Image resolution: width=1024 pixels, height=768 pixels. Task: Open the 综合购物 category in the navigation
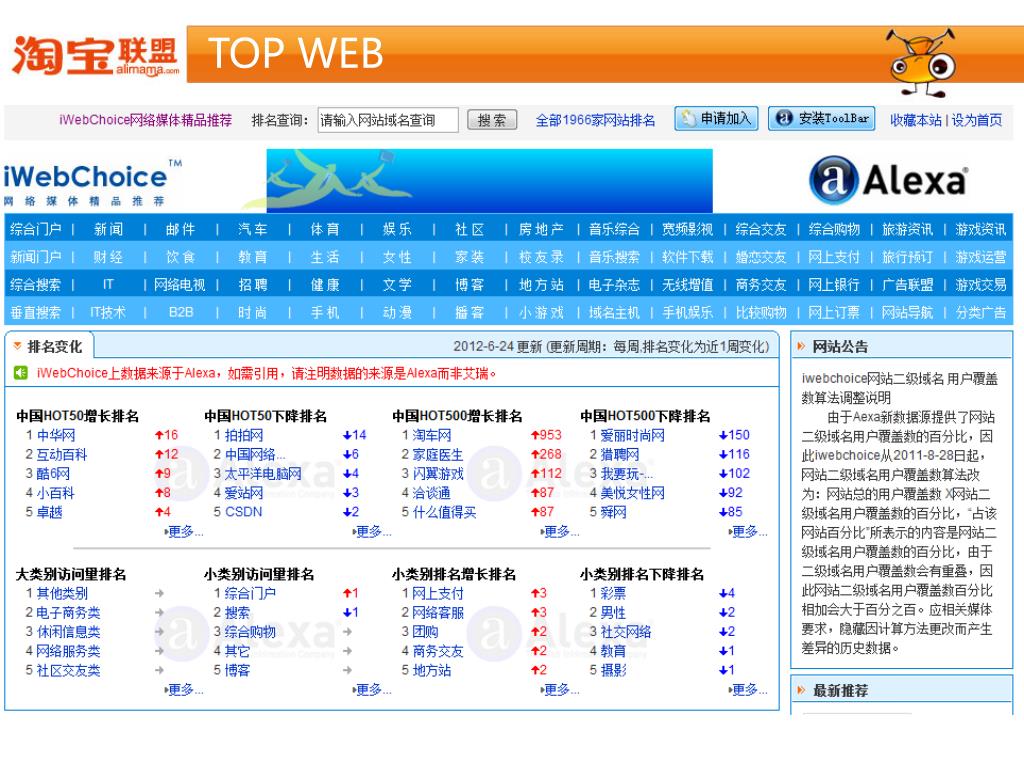834,229
